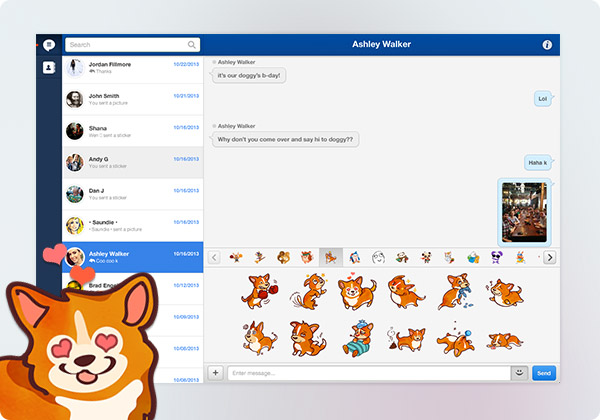
Task: Open Jordan Fillmore conversation
Action: [132, 68]
